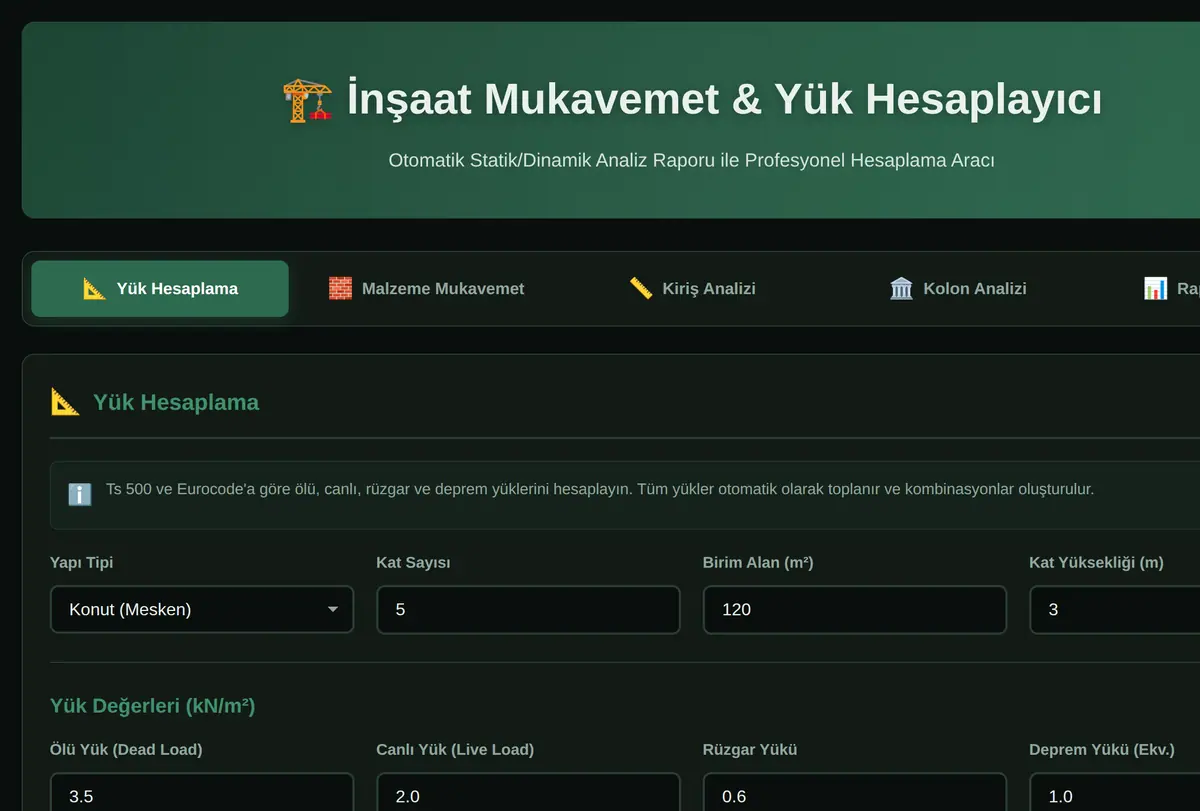
Task: Click the Kat Sayısı input field
Action: [x=528, y=609]
